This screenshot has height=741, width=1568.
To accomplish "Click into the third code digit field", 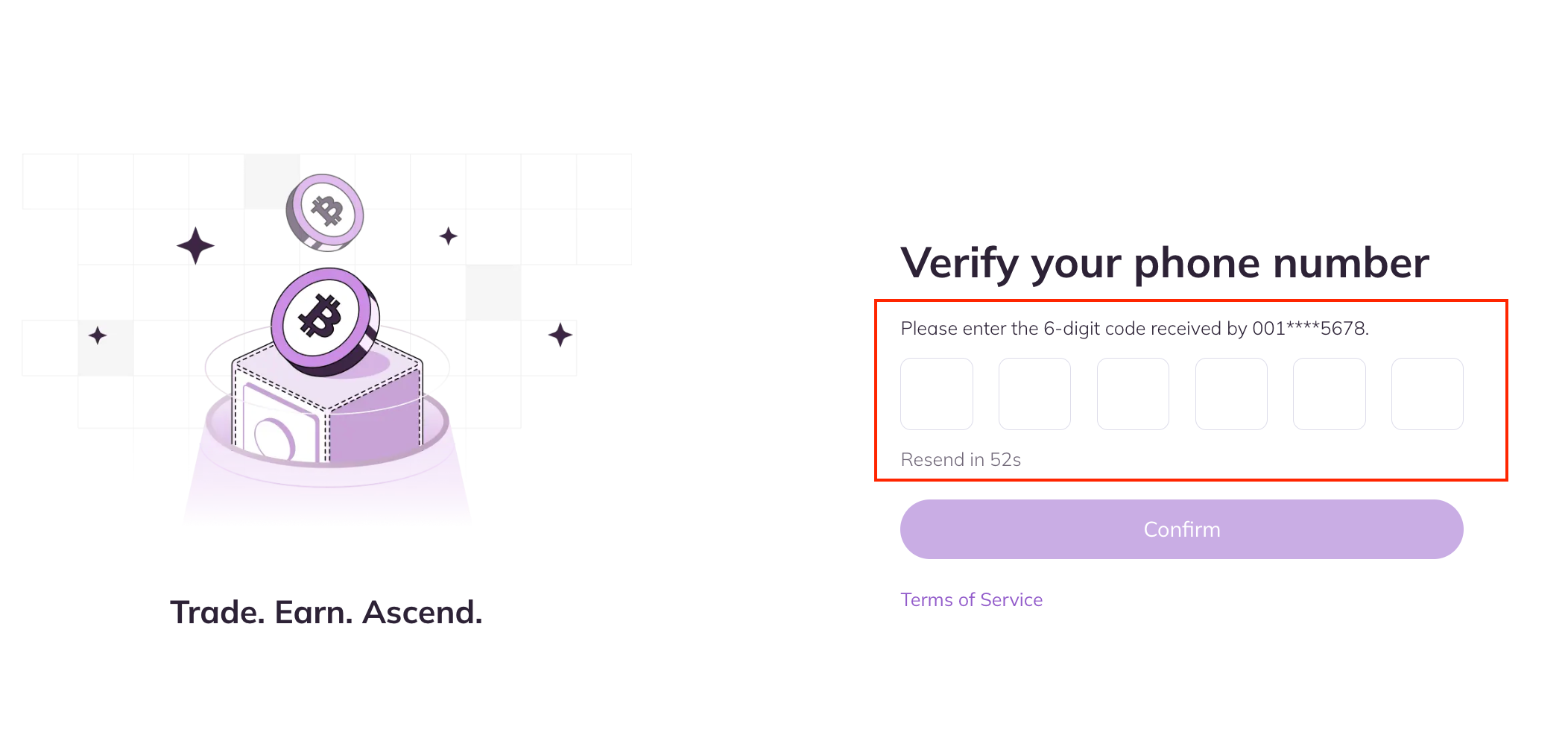I will coord(1133,394).
